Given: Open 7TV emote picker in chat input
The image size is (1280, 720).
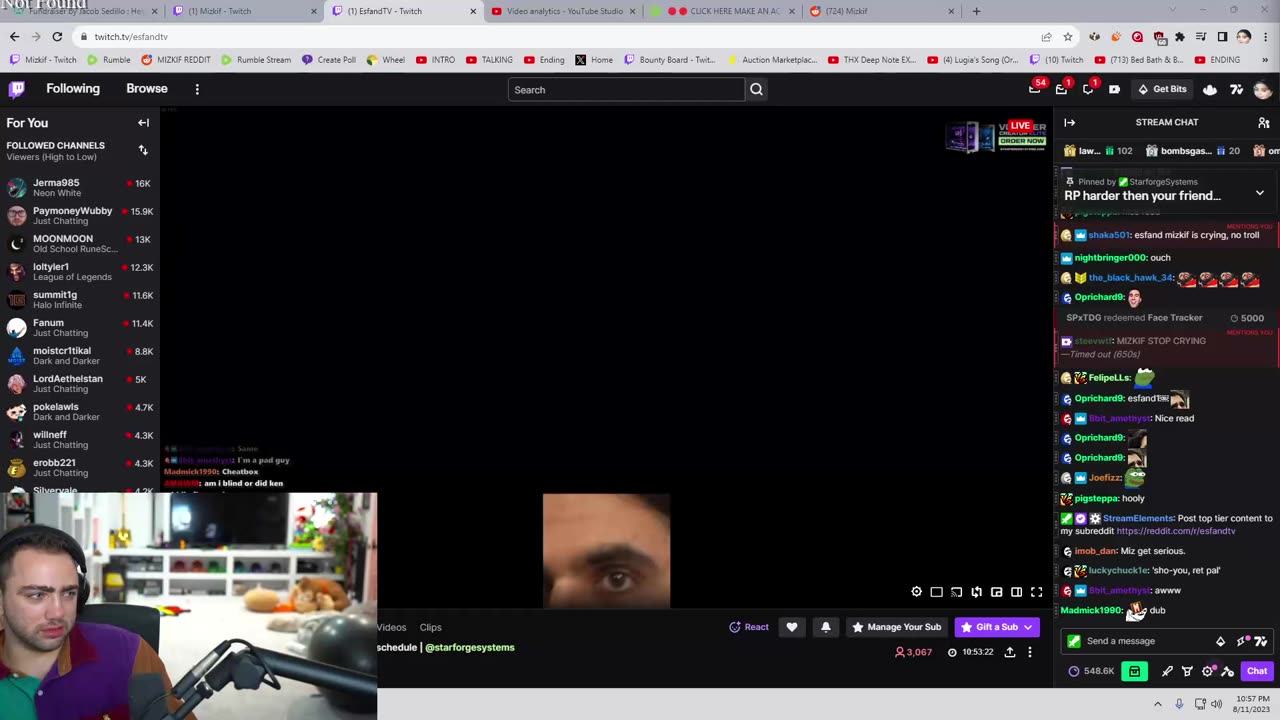Looking at the screenshot, I should click(1260, 641).
